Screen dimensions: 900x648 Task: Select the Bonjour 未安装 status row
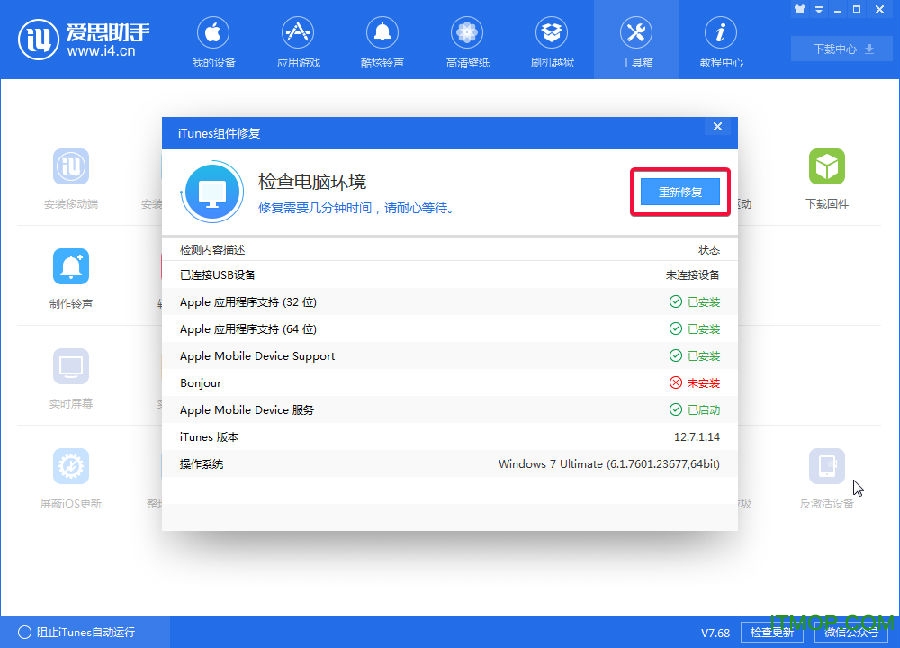[x=449, y=383]
